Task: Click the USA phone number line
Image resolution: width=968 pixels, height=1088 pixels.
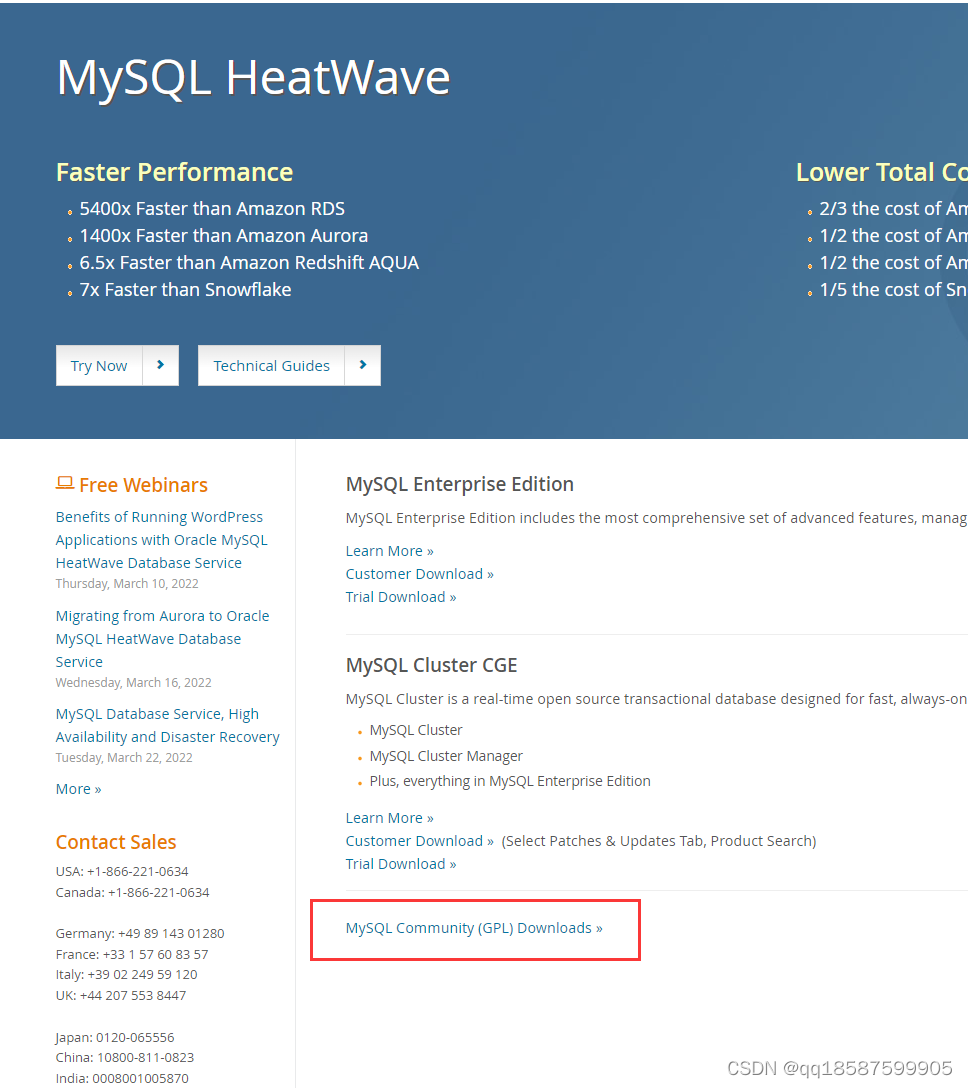Action: (x=122, y=872)
